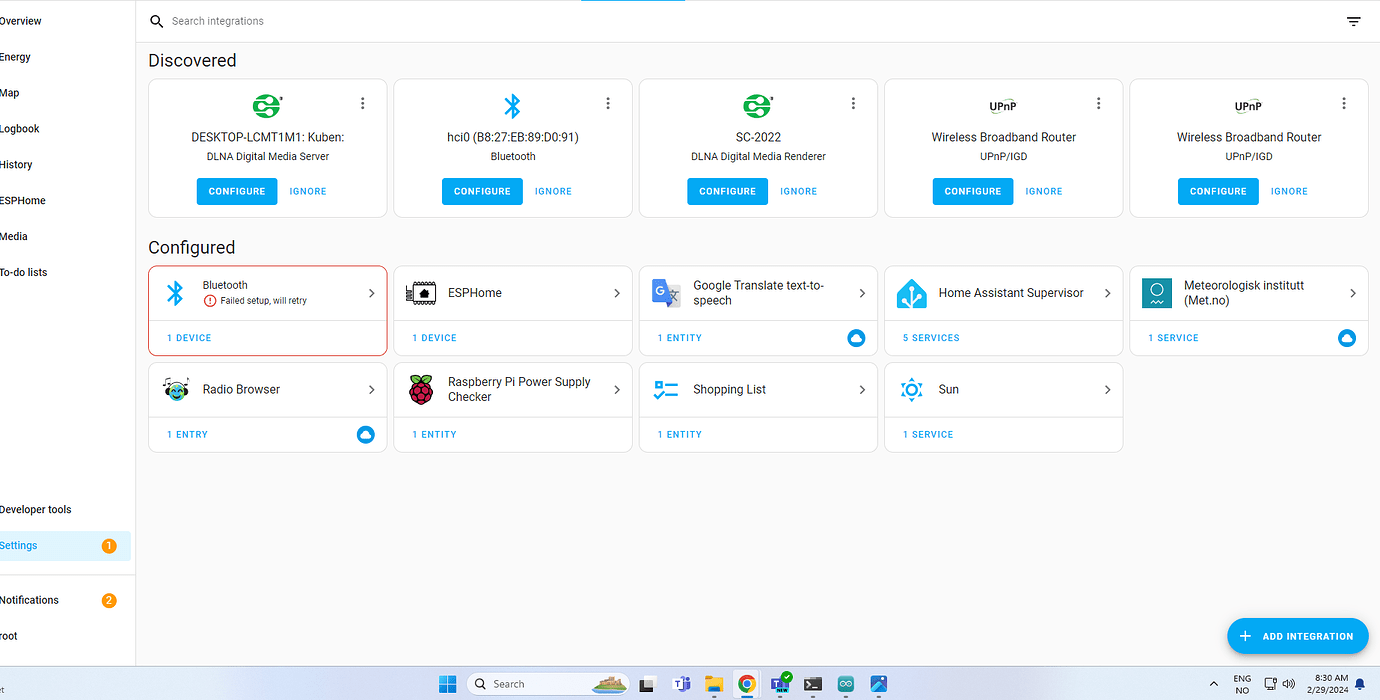
Task: Expand the Shopping List card chevron
Action: pyautogui.click(x=862, y=389)
